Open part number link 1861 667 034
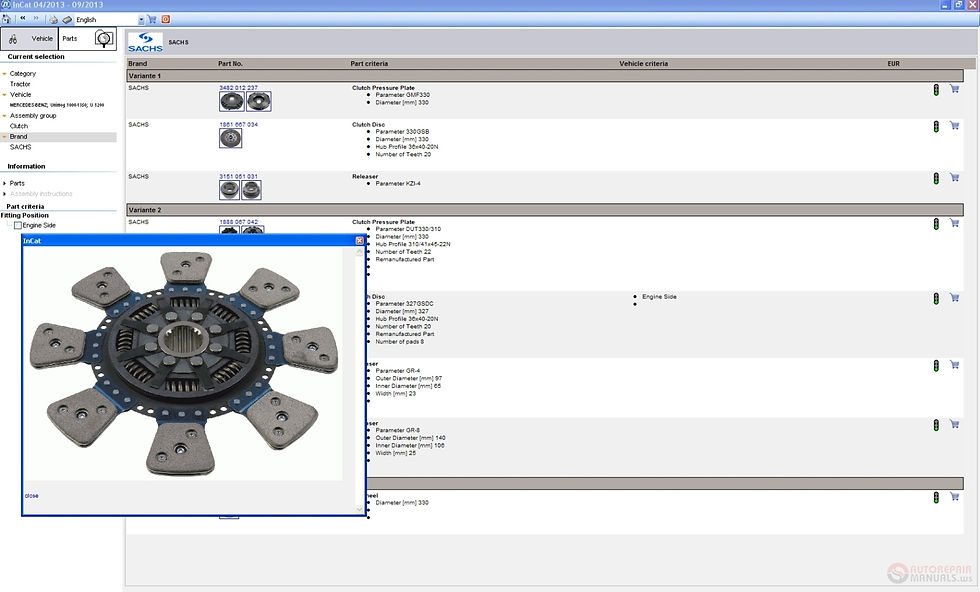Viewport: 980px width, 592px height. [238, 125]
